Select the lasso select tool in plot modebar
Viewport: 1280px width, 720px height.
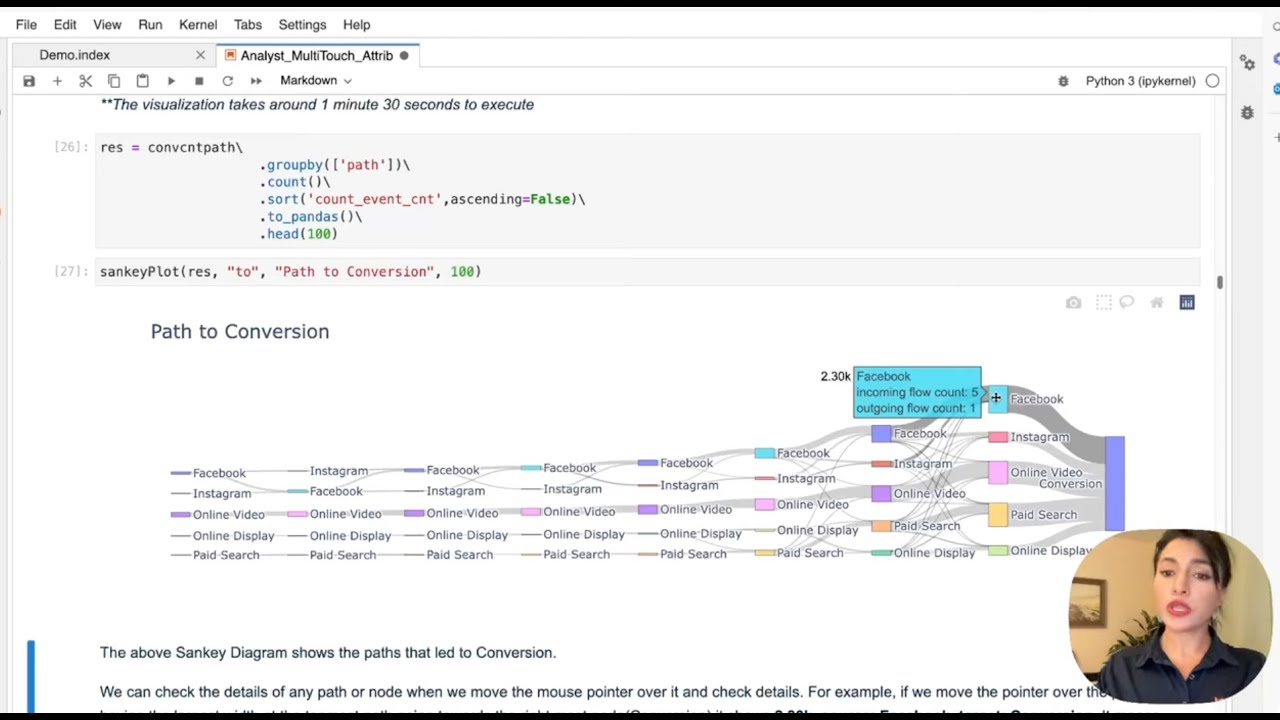[x=1127, y=303]
